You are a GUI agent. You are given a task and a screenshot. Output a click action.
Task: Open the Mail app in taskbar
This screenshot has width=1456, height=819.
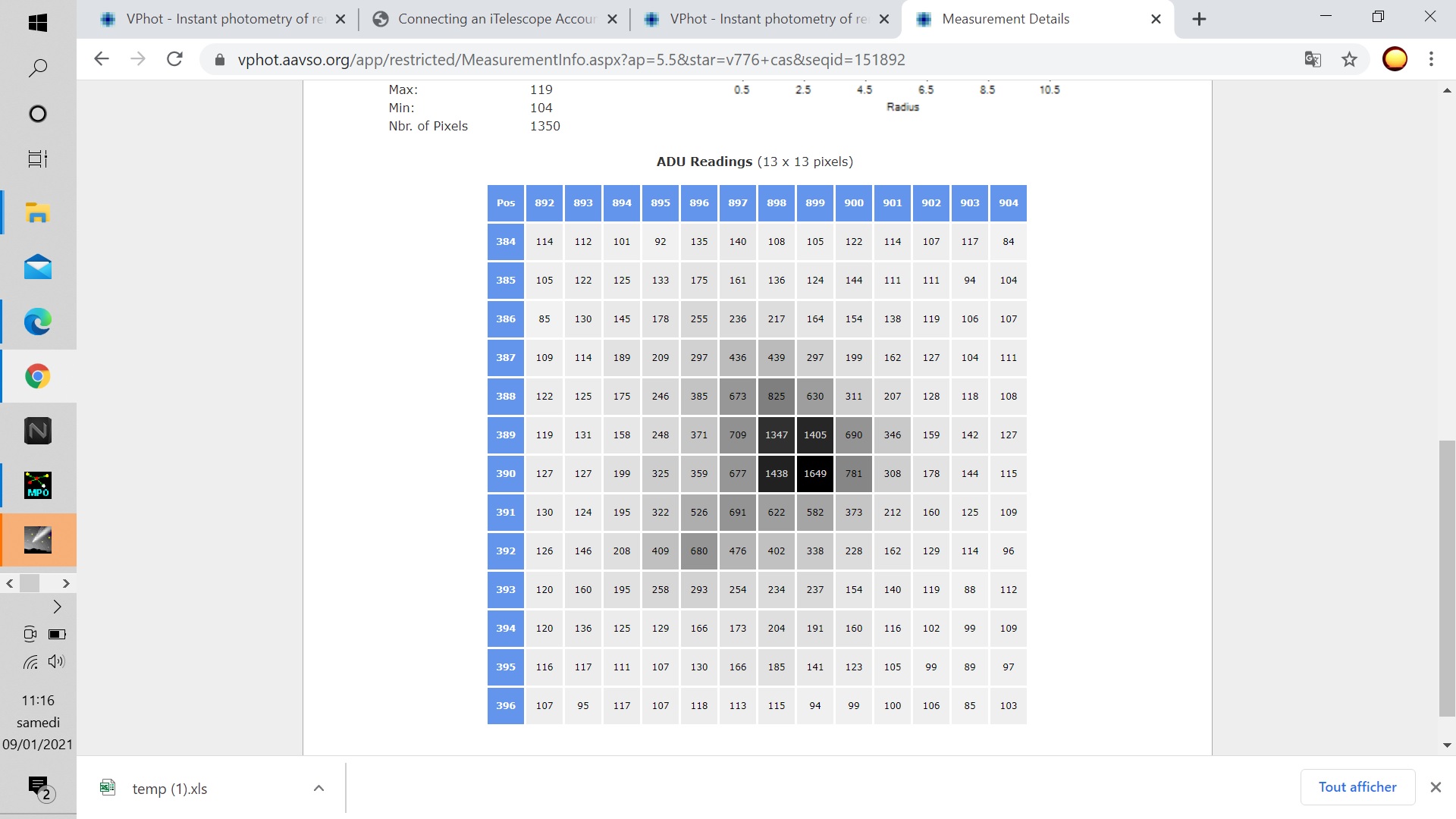point(37,268)
